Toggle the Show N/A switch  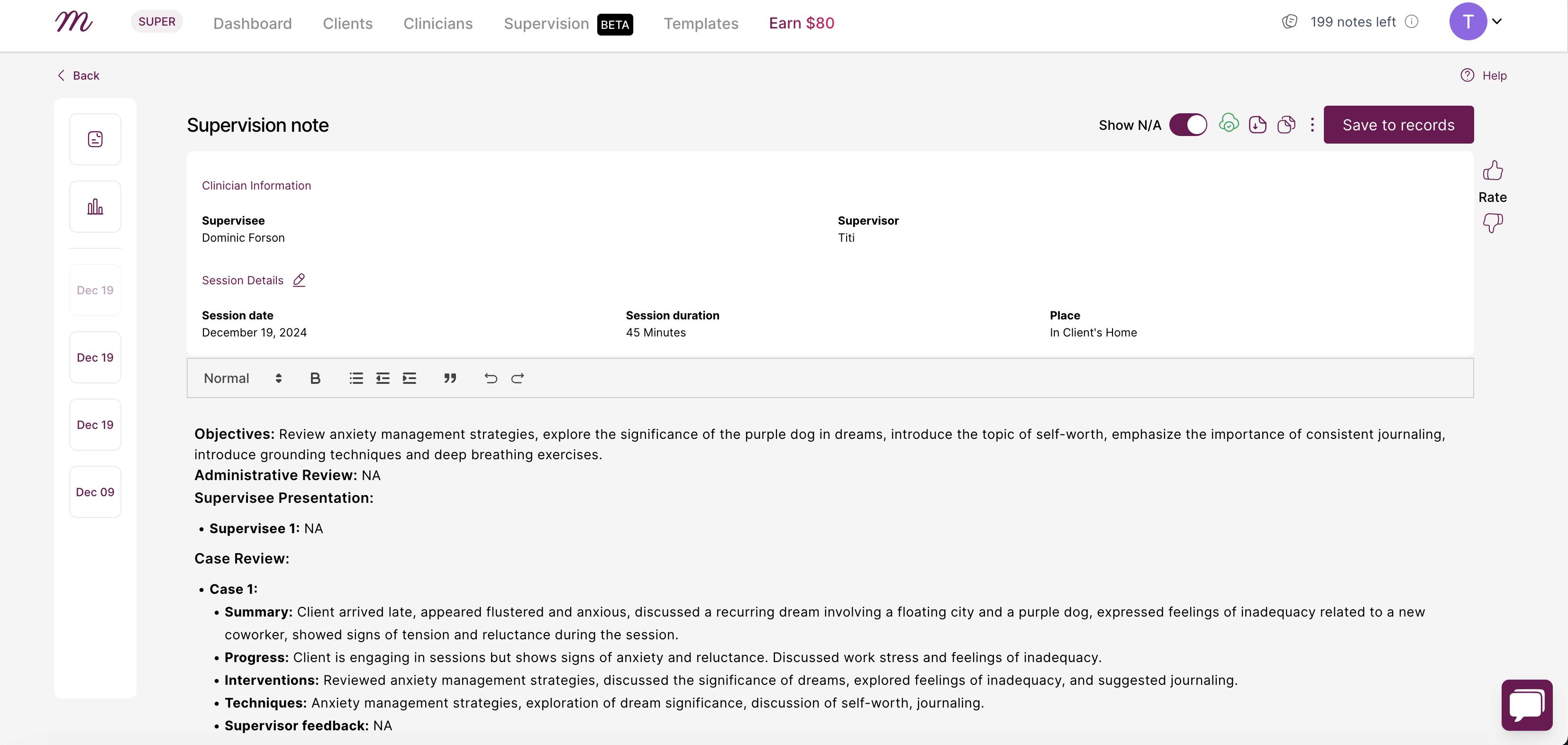coord(1188,124)
